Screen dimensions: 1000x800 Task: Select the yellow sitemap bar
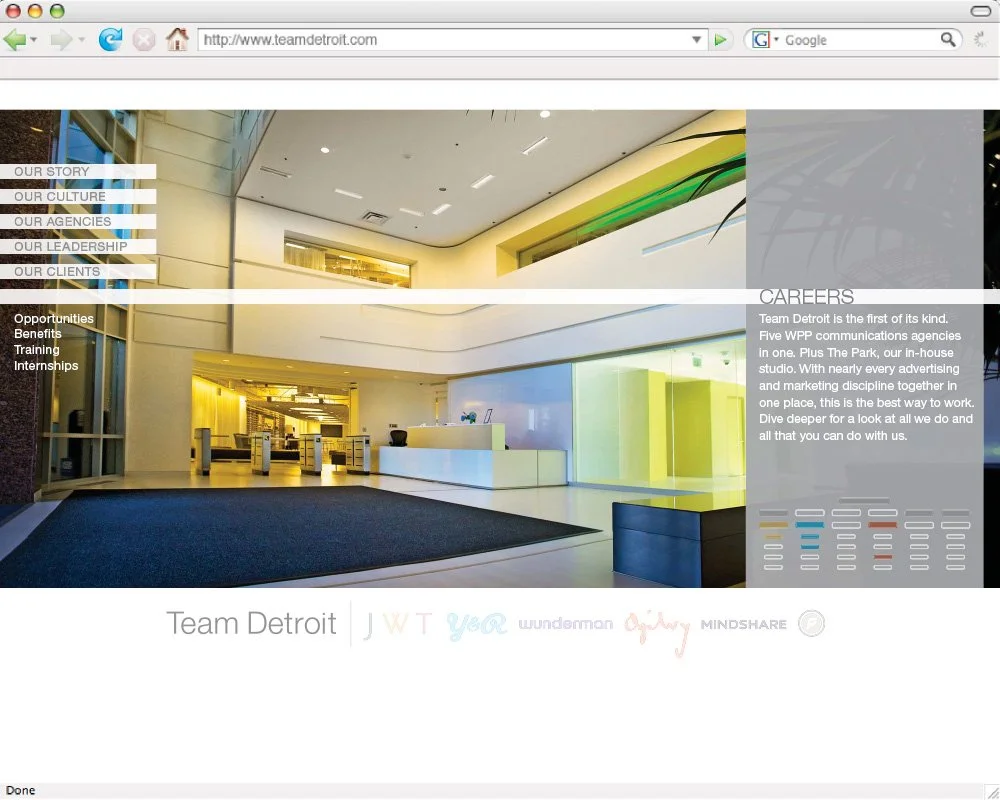pyautogui.click(x=773, y=525)
